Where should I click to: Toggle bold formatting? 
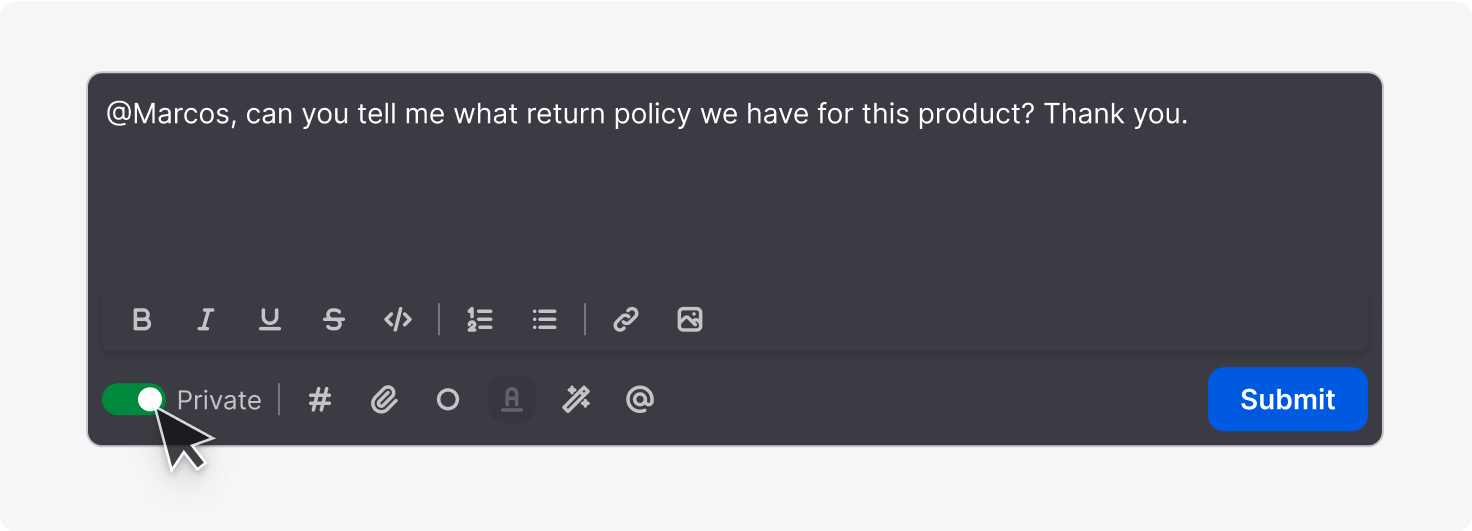142,320
